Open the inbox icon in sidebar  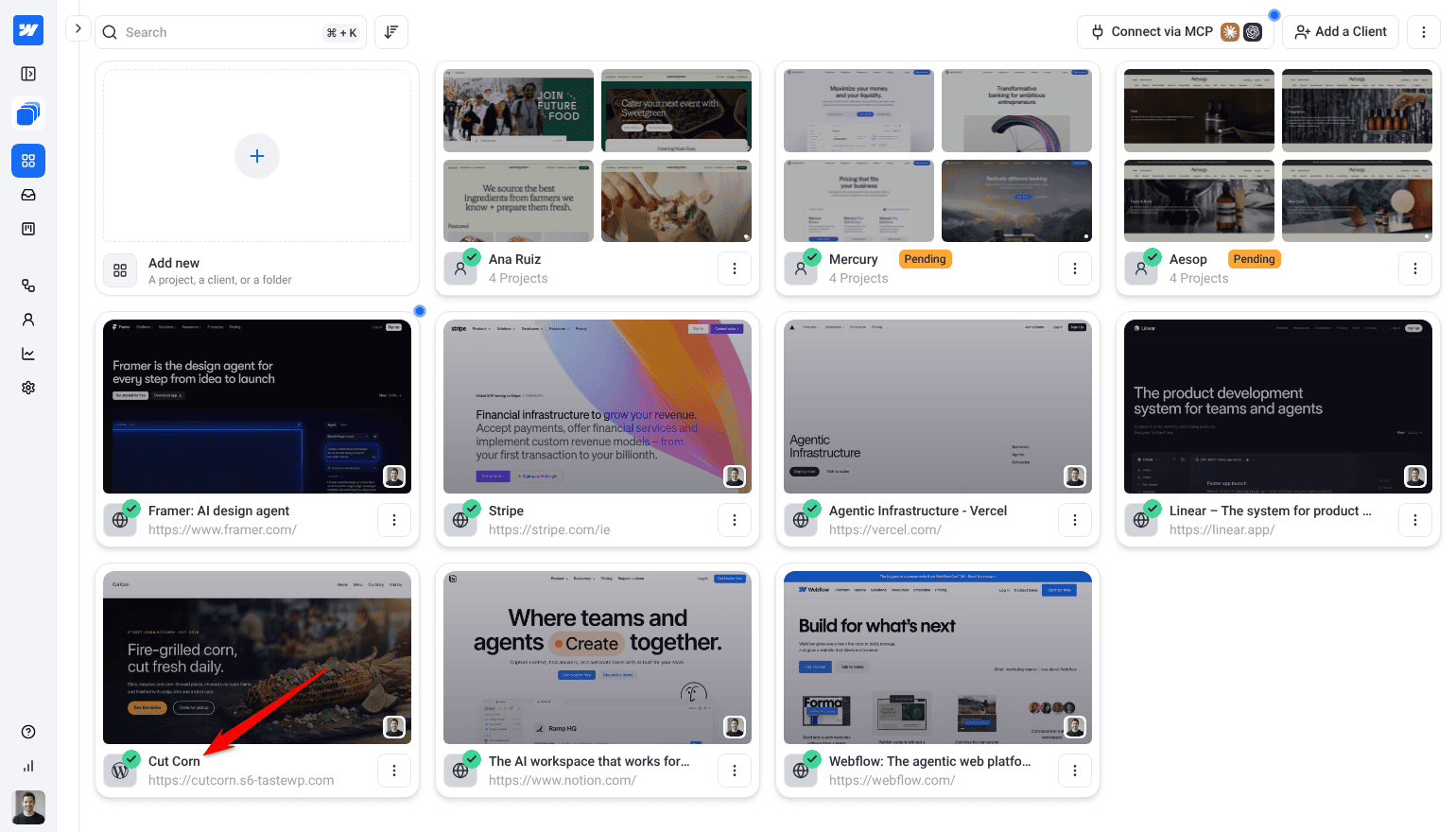[x=28, y=195]
